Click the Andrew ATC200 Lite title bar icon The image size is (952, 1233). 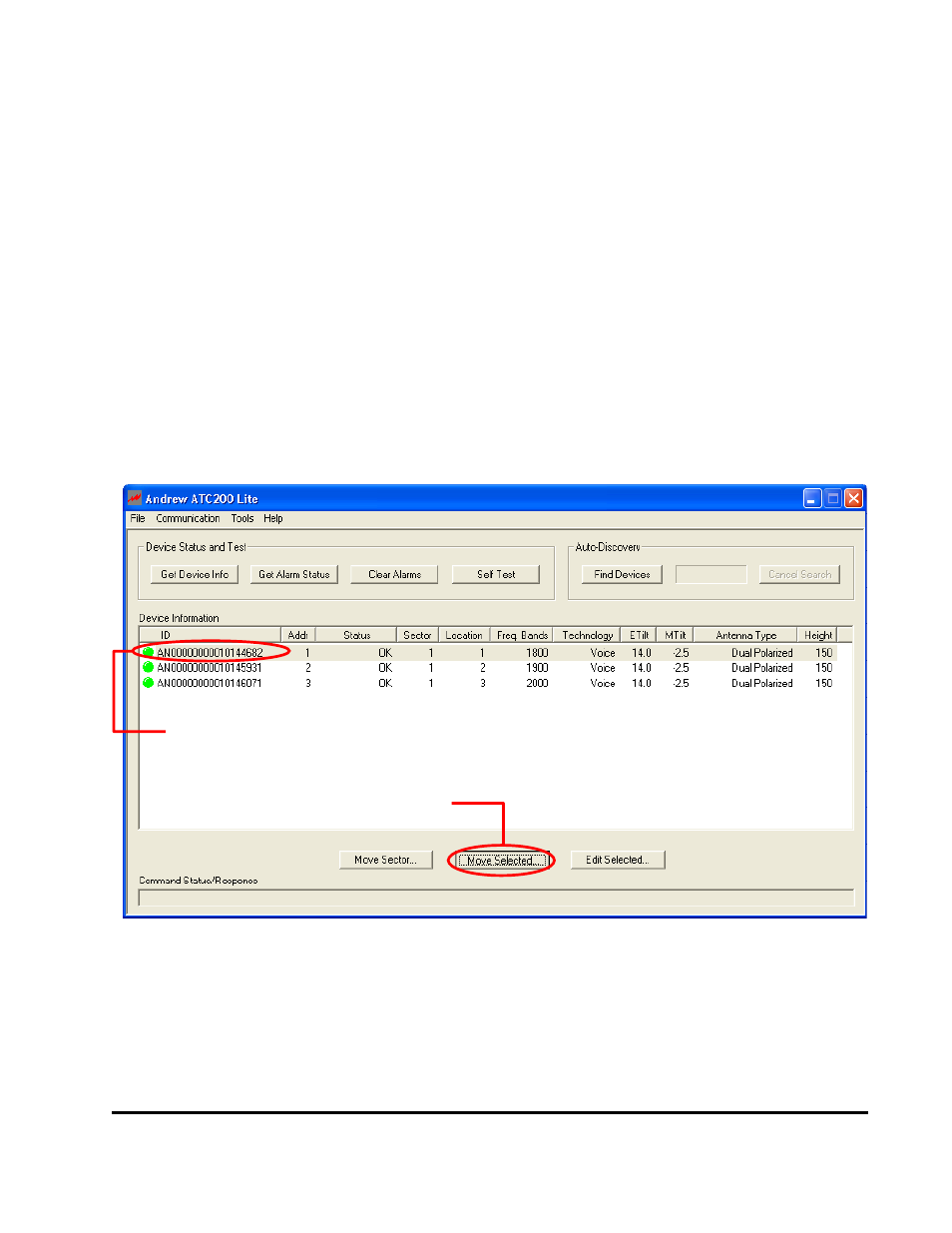click(x=135, y=498)
